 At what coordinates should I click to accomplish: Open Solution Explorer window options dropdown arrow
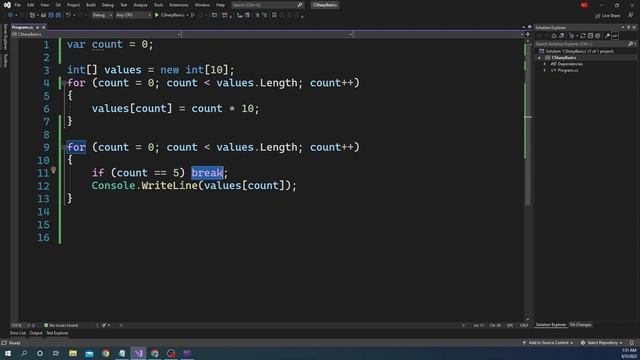click(x=623, y=27)
